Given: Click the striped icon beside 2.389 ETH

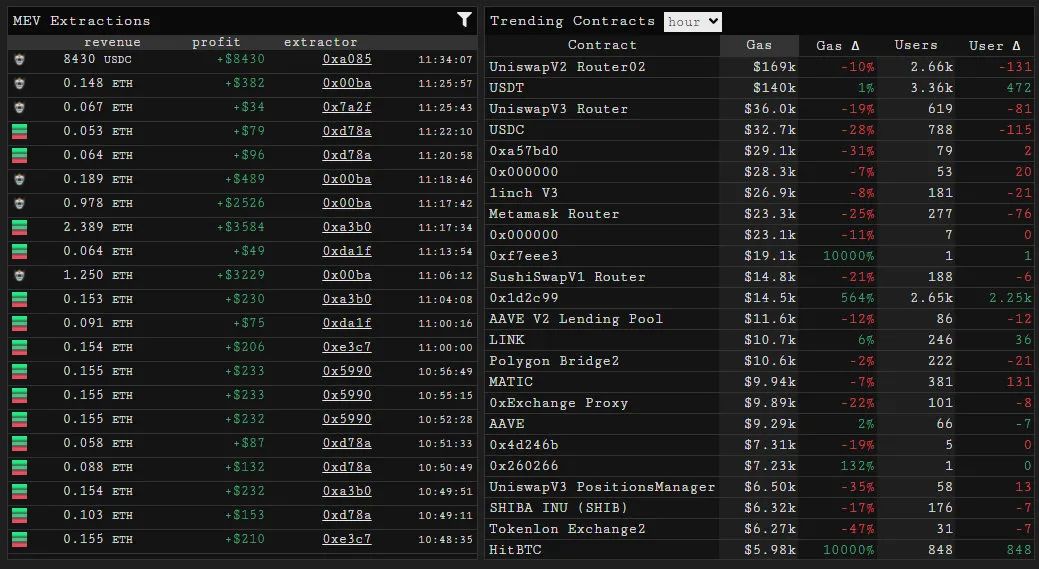Looking at the screenshot, I should [x=19, y=227].
